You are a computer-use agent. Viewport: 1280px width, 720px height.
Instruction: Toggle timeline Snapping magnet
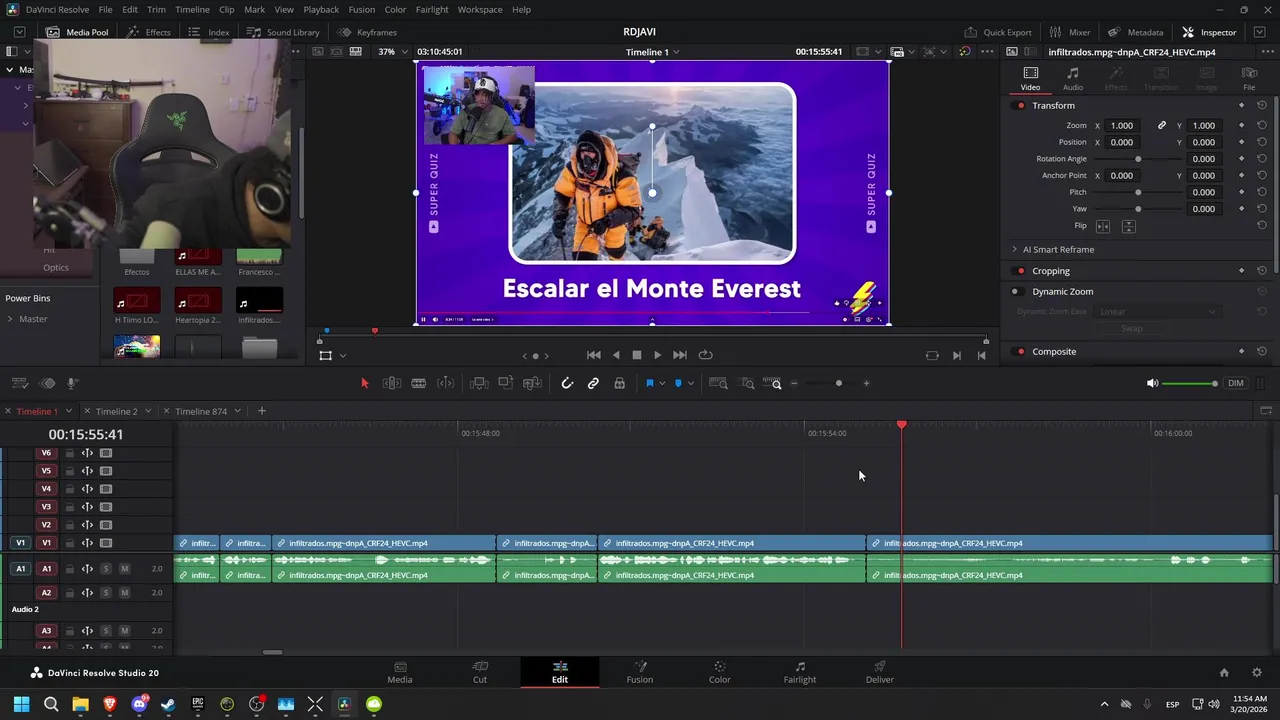(567, 383)
